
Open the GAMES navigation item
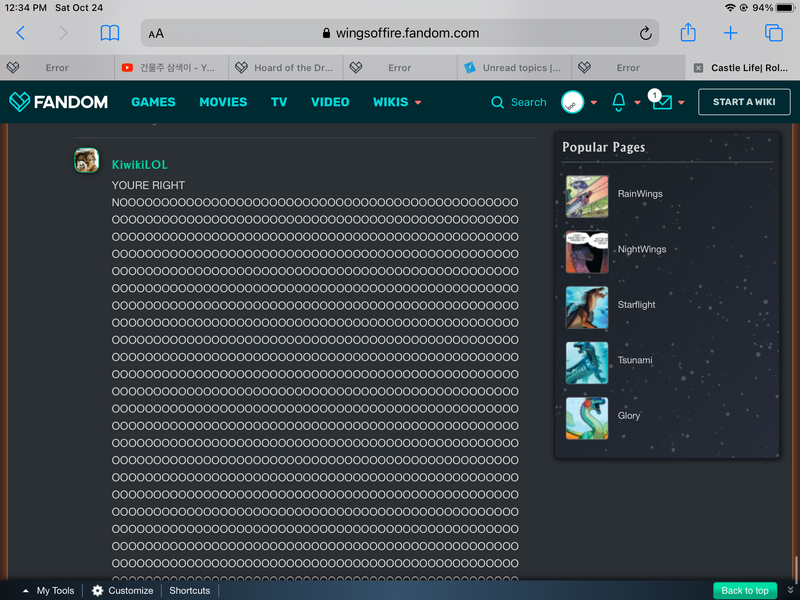click(x=153, y=102)
